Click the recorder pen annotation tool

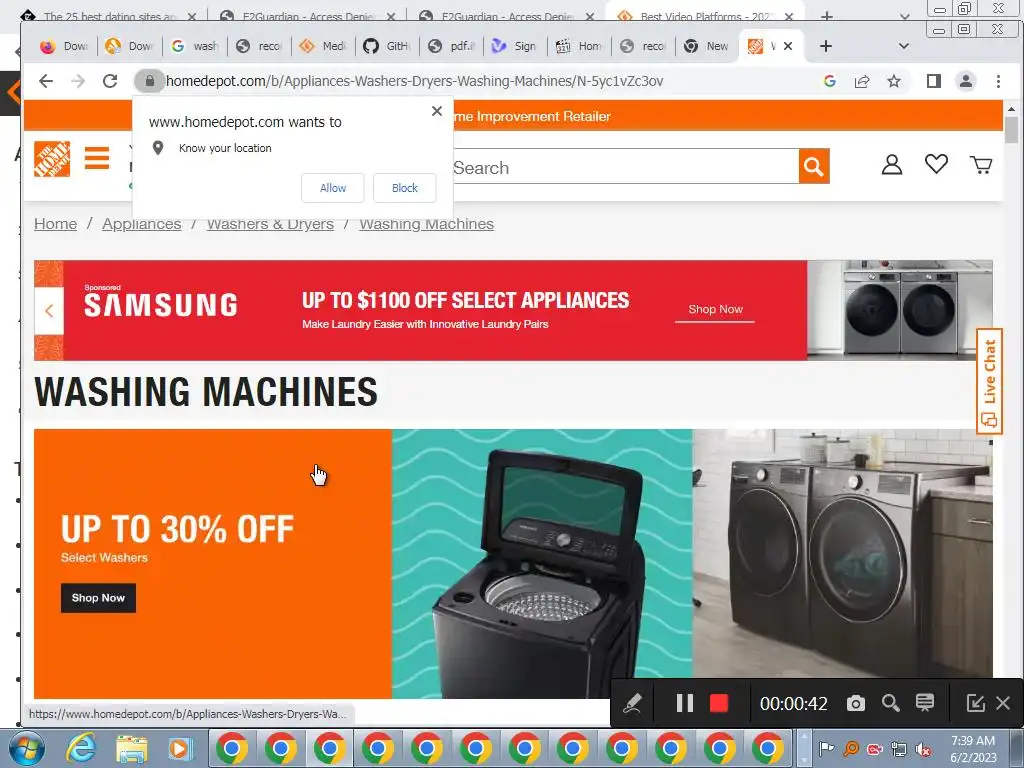[632, 703]
